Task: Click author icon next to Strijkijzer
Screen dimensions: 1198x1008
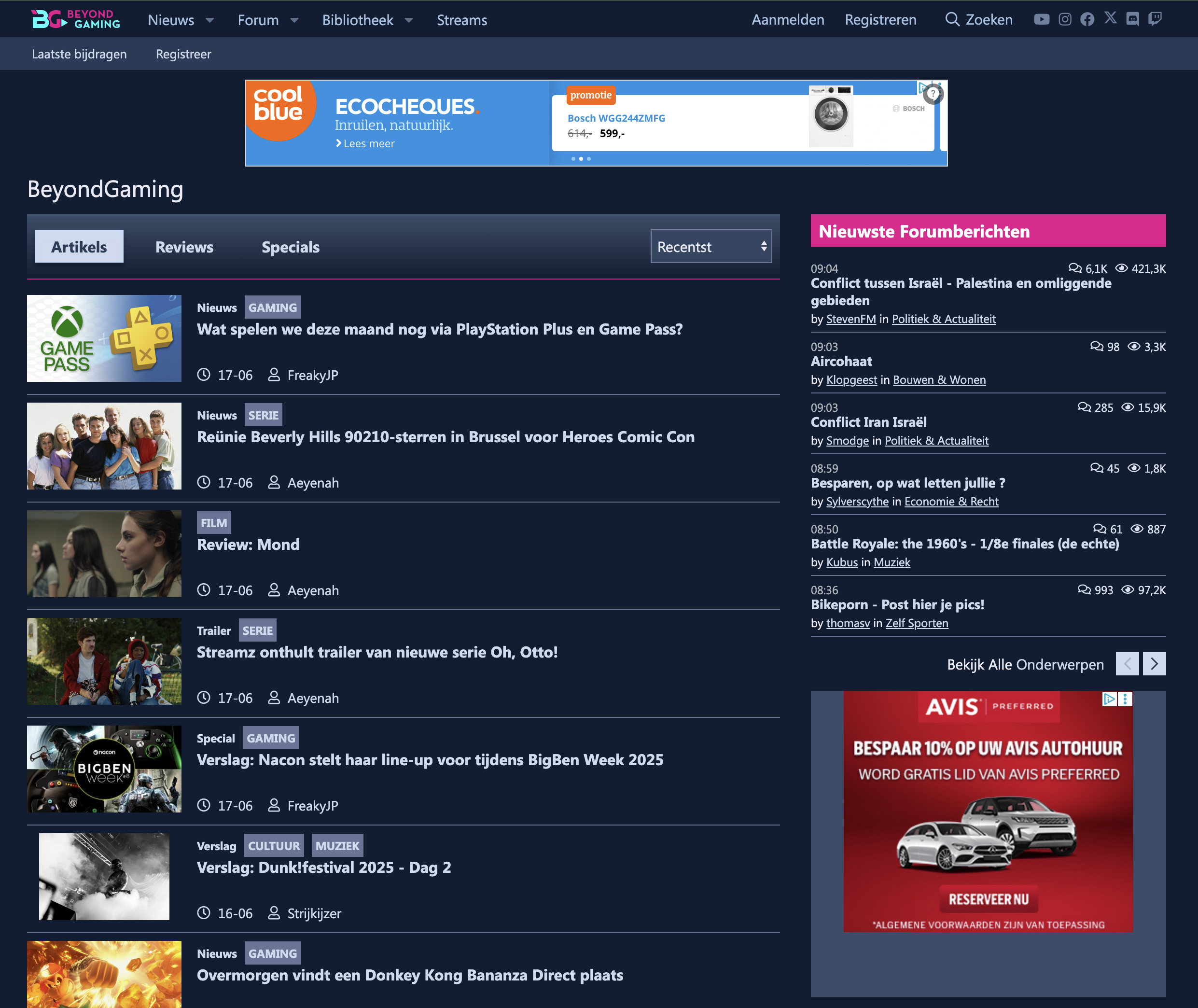Action: point(274,912)
